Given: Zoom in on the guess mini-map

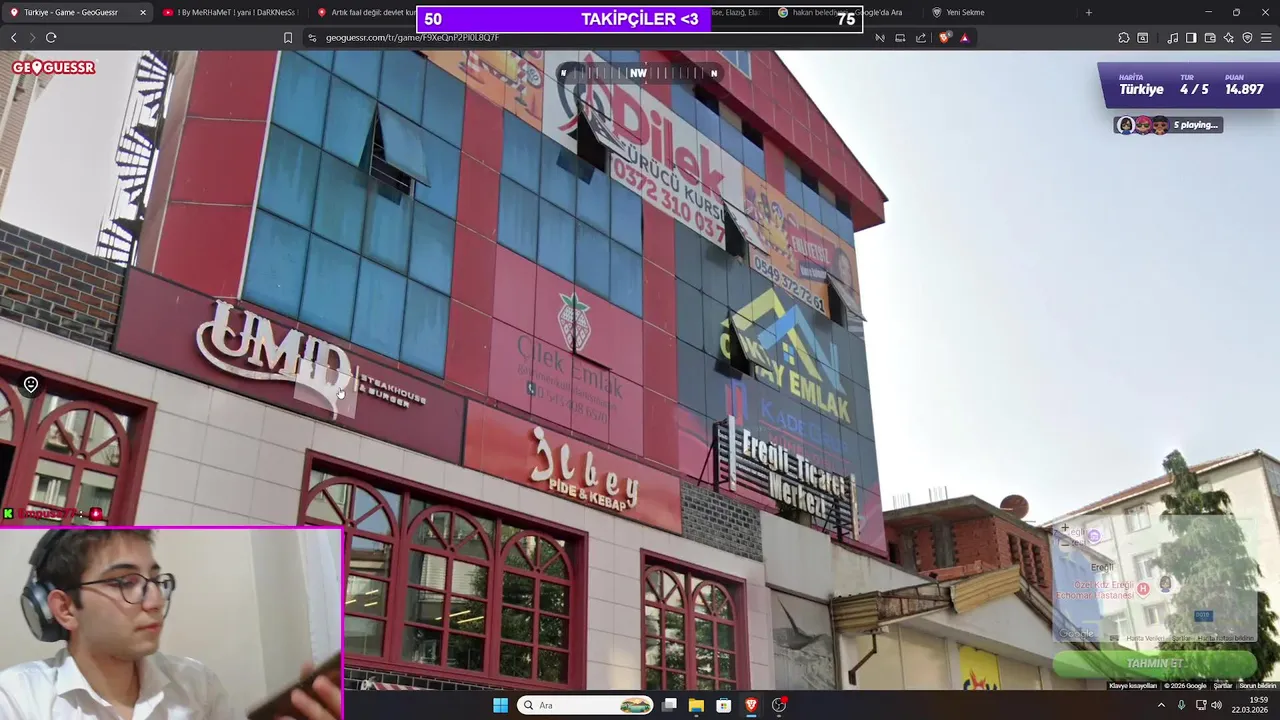Looking at the screenshot, I should 1065,528.
